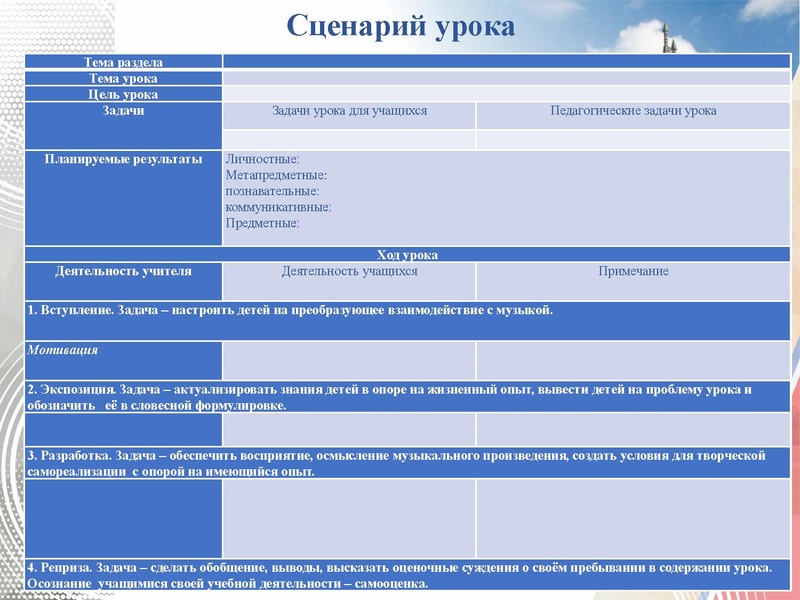Select the Цель урока cell
Viewport: 800px width, 600px height.
(x=124, y=95)
